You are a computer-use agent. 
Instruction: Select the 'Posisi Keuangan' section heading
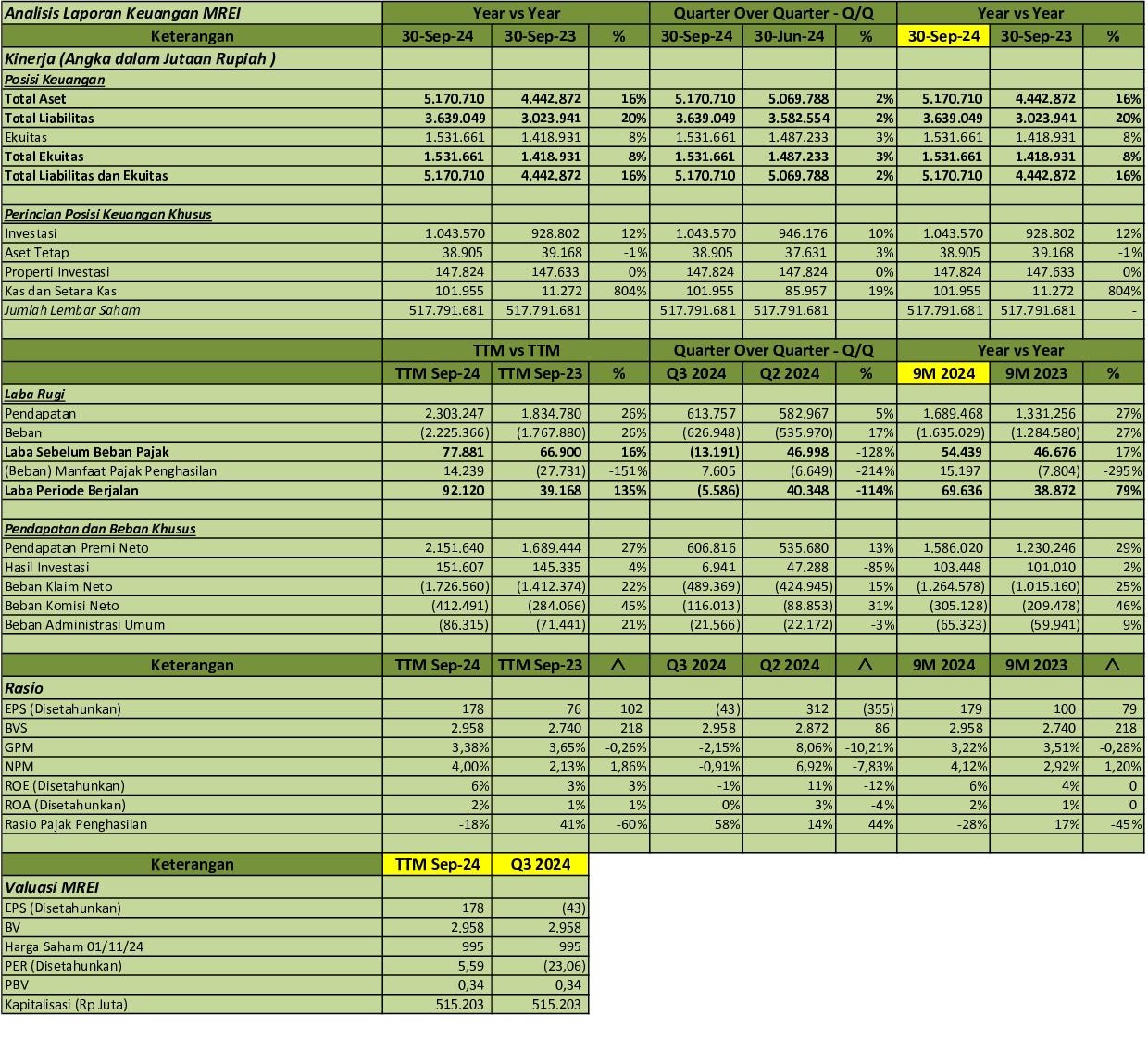(55, 80)
